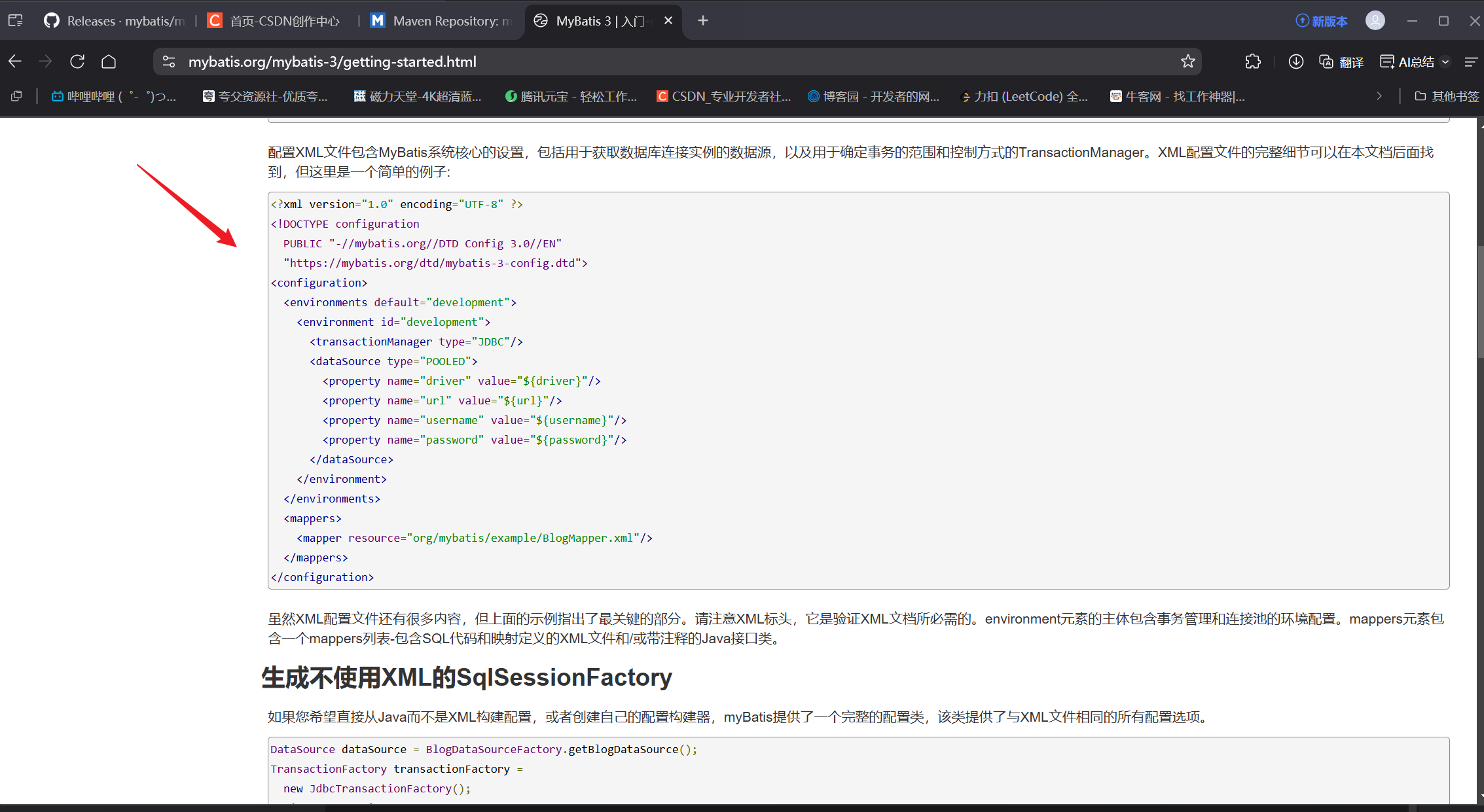Open a new browser tab
The image size is (1484, 812).
click(703, 21)
